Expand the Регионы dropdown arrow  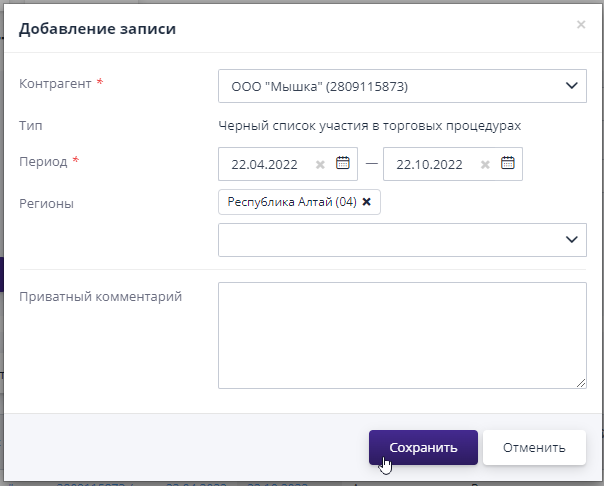coord(571,239)
